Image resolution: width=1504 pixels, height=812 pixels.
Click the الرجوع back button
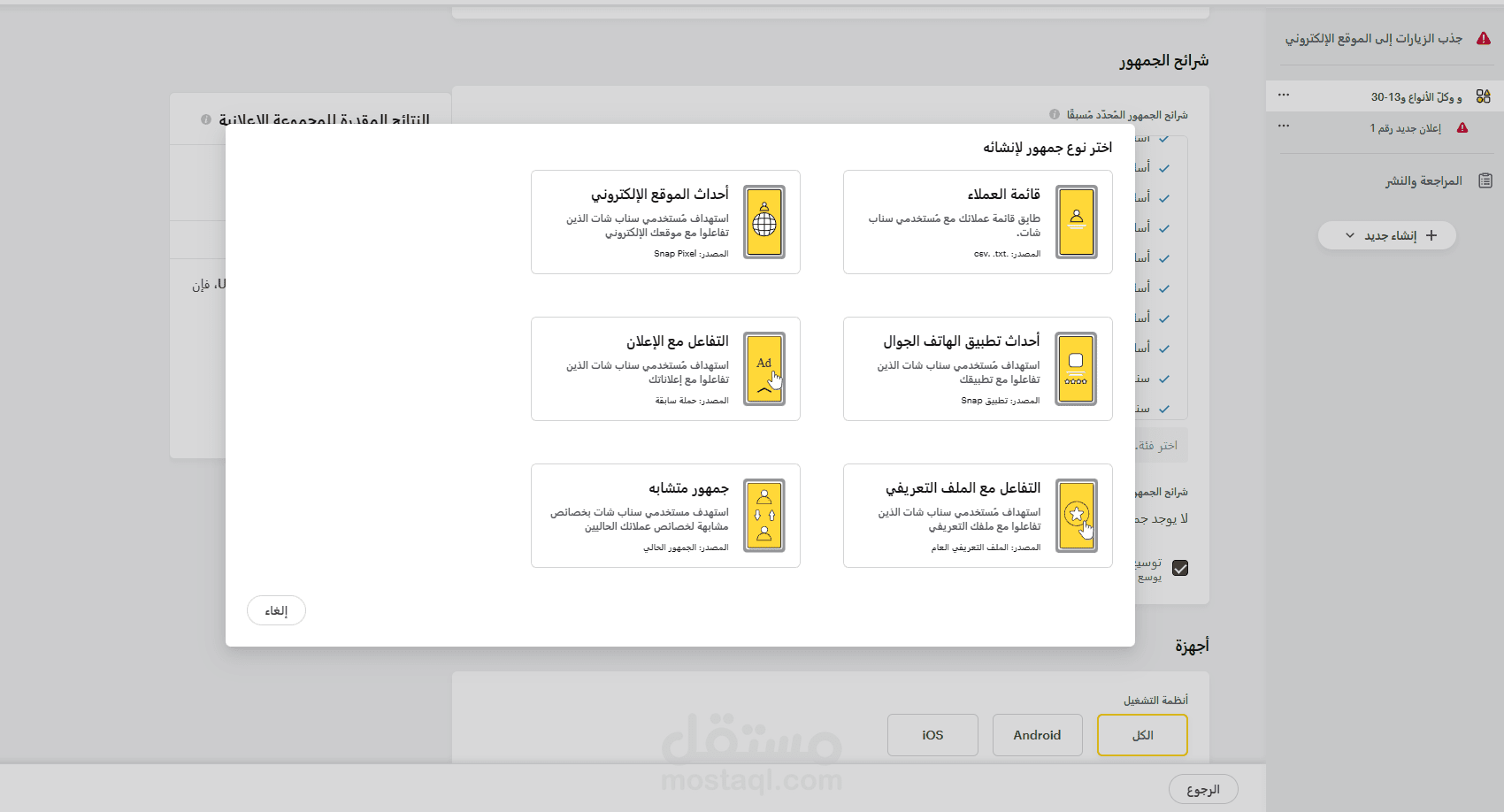pyautogui.click(x=1203, y=789)
